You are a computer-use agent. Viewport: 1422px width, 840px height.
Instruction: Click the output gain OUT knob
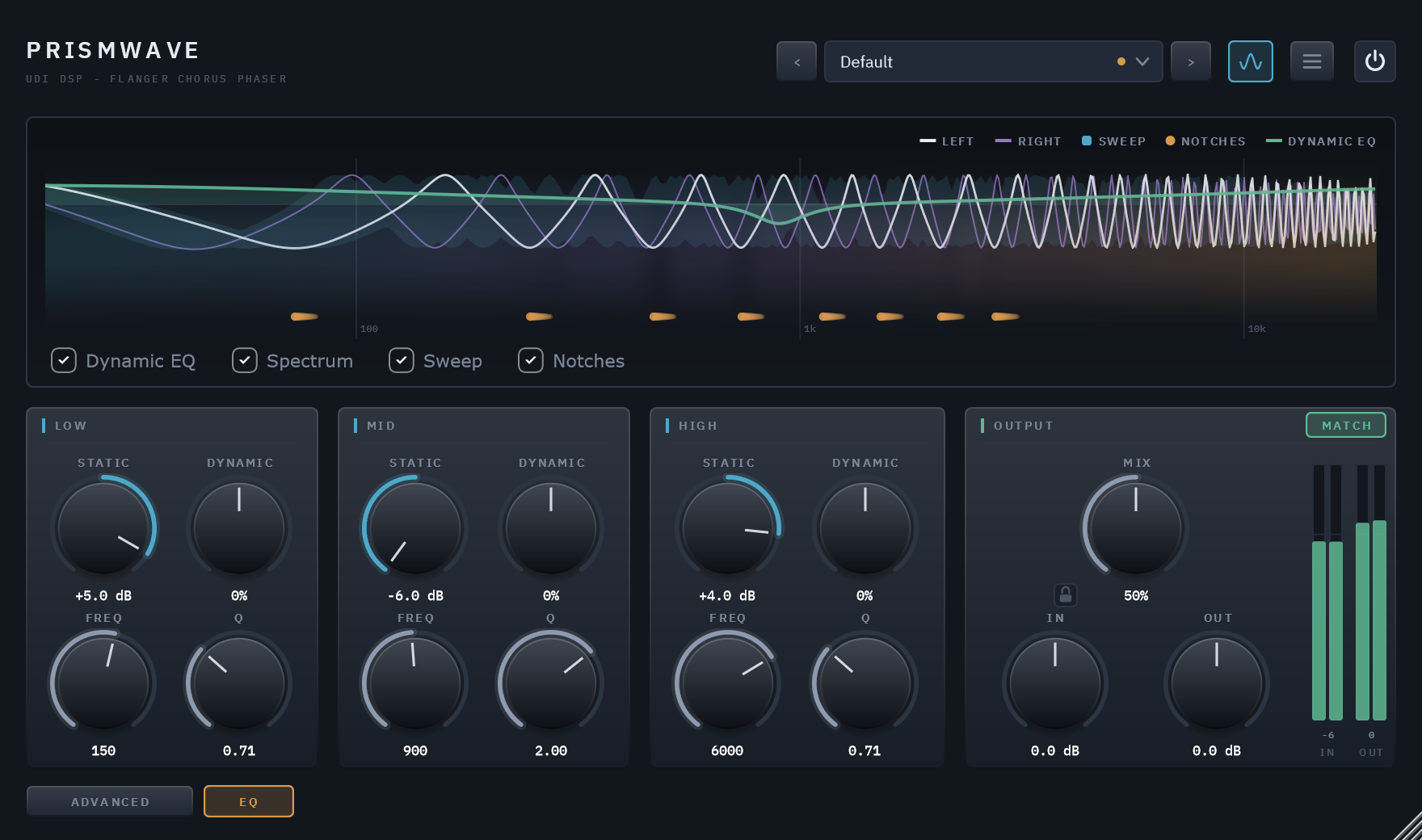click(1217, 683)
